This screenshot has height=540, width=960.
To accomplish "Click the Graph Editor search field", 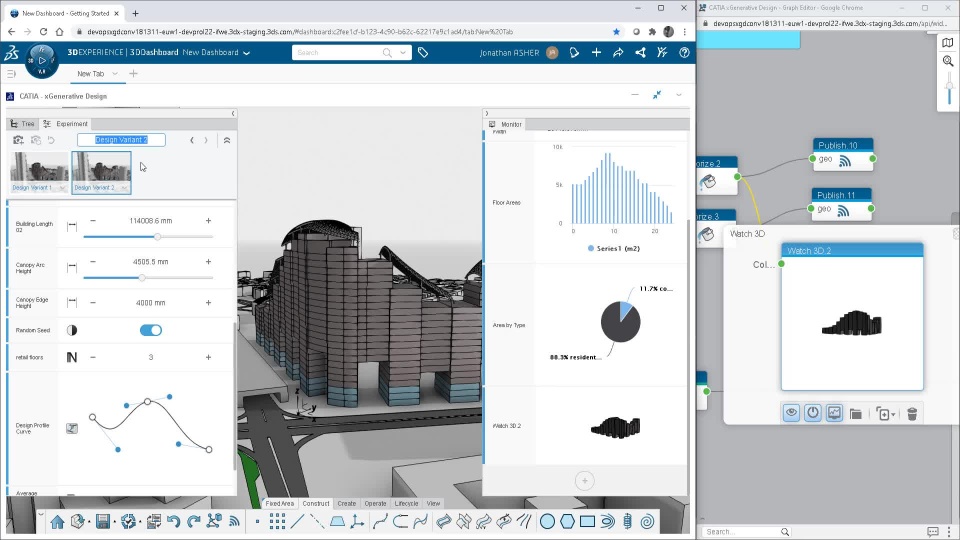I will click(x=746, y=531).
